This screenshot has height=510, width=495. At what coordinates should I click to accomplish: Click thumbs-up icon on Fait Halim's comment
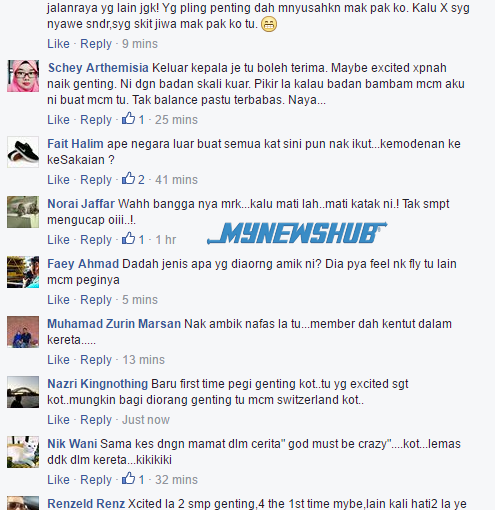click(128, 178)
